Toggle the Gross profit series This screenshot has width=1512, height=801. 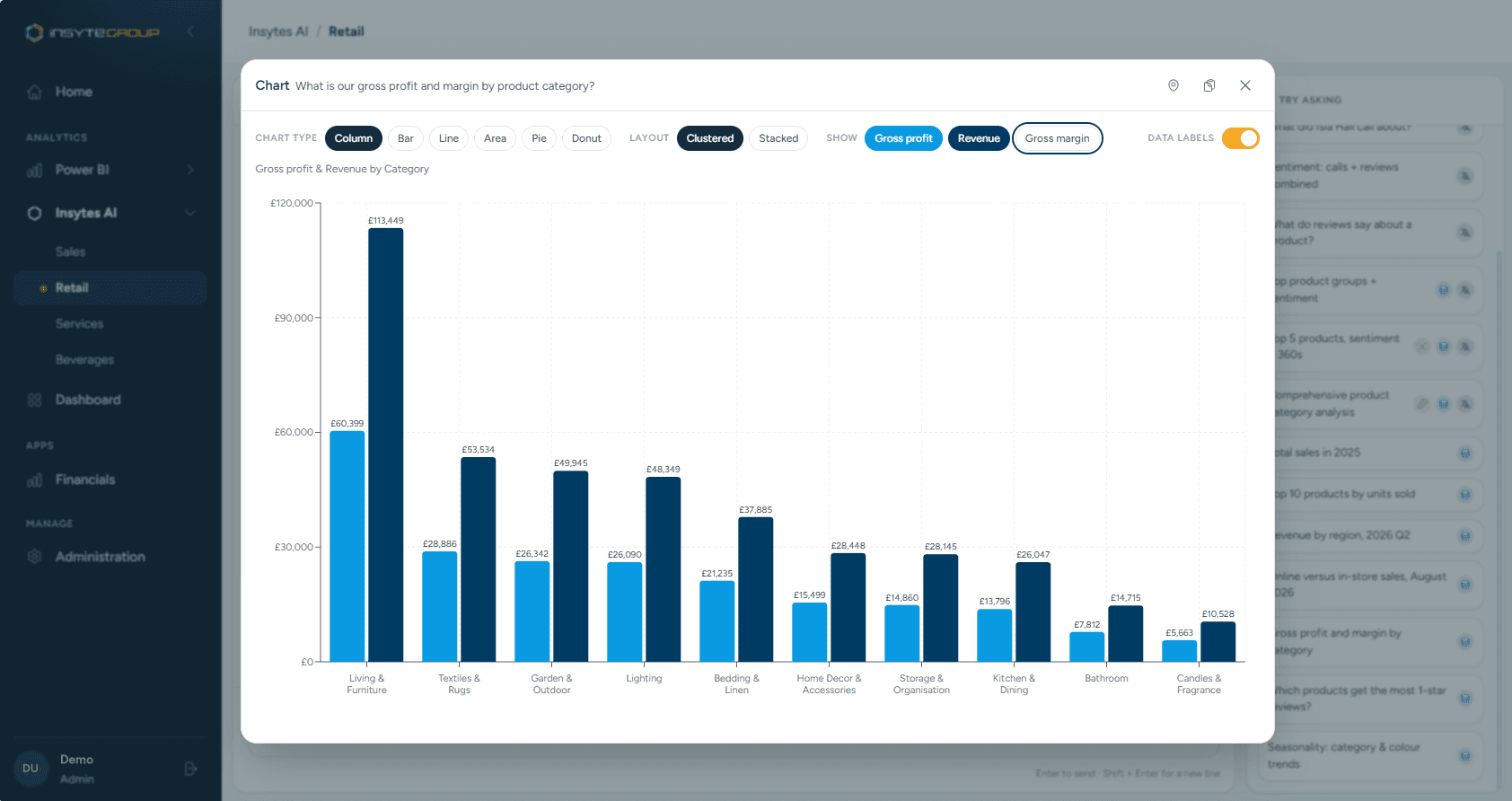[903, 138]
